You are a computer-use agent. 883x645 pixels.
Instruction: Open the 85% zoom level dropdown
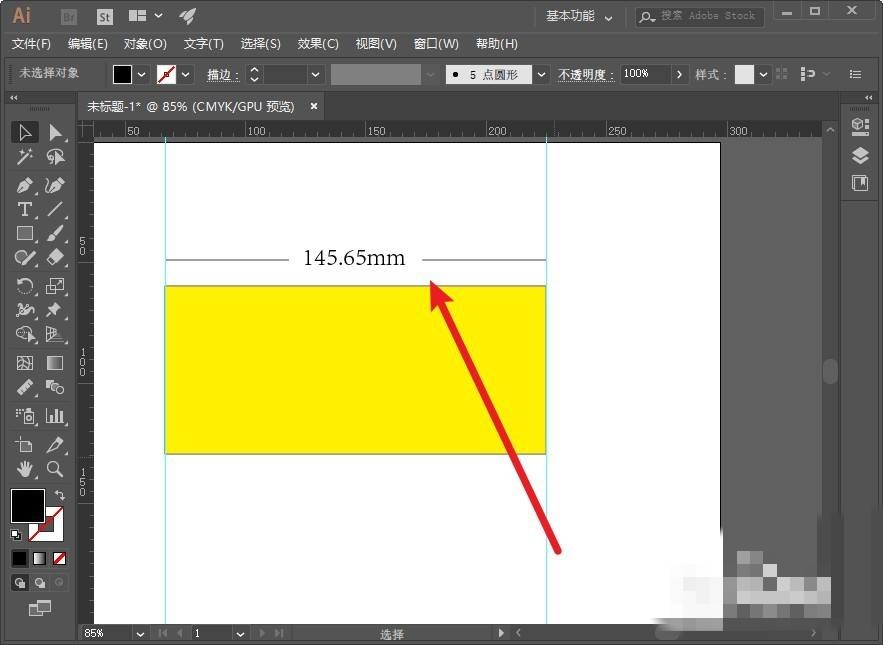pos(140,634)
